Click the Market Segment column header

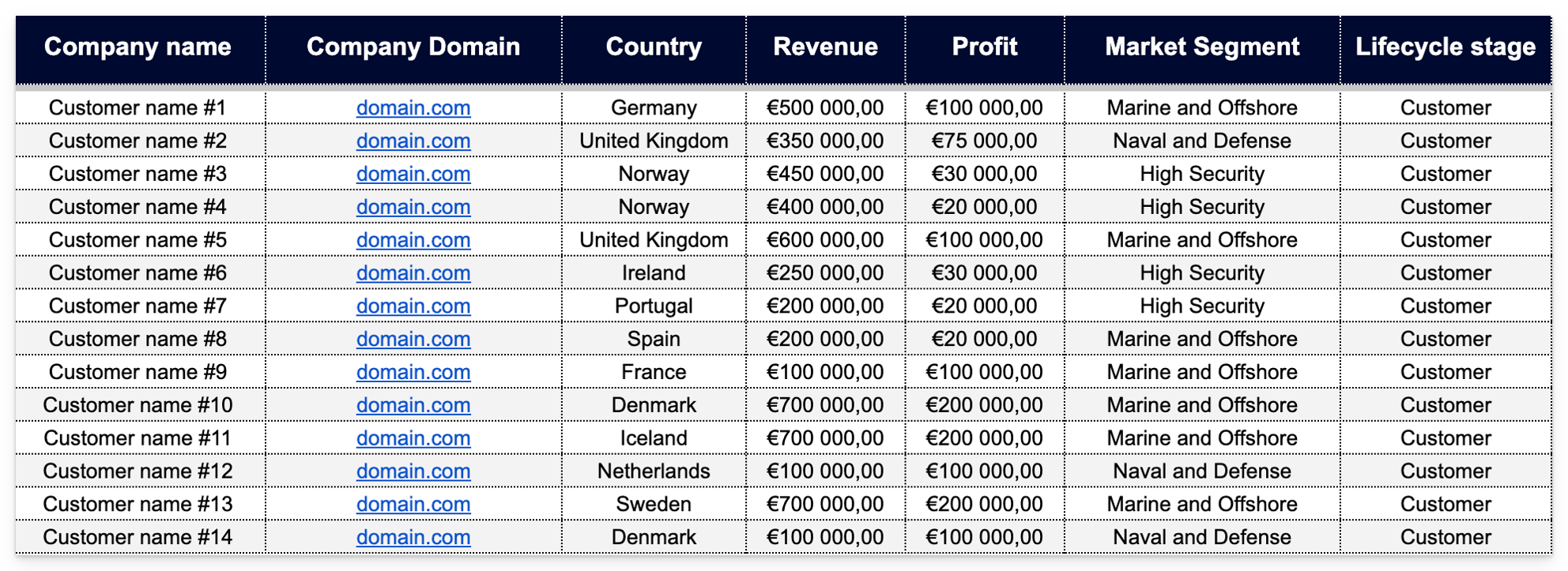1202,47
